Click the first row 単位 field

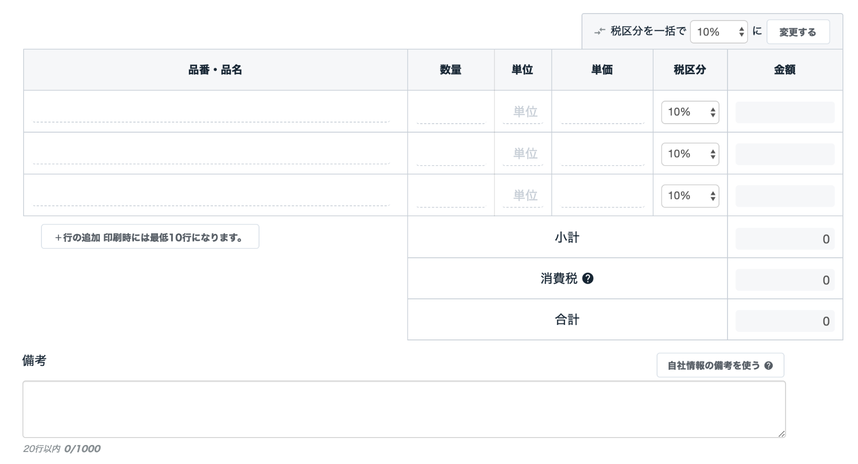pos(523,112)
